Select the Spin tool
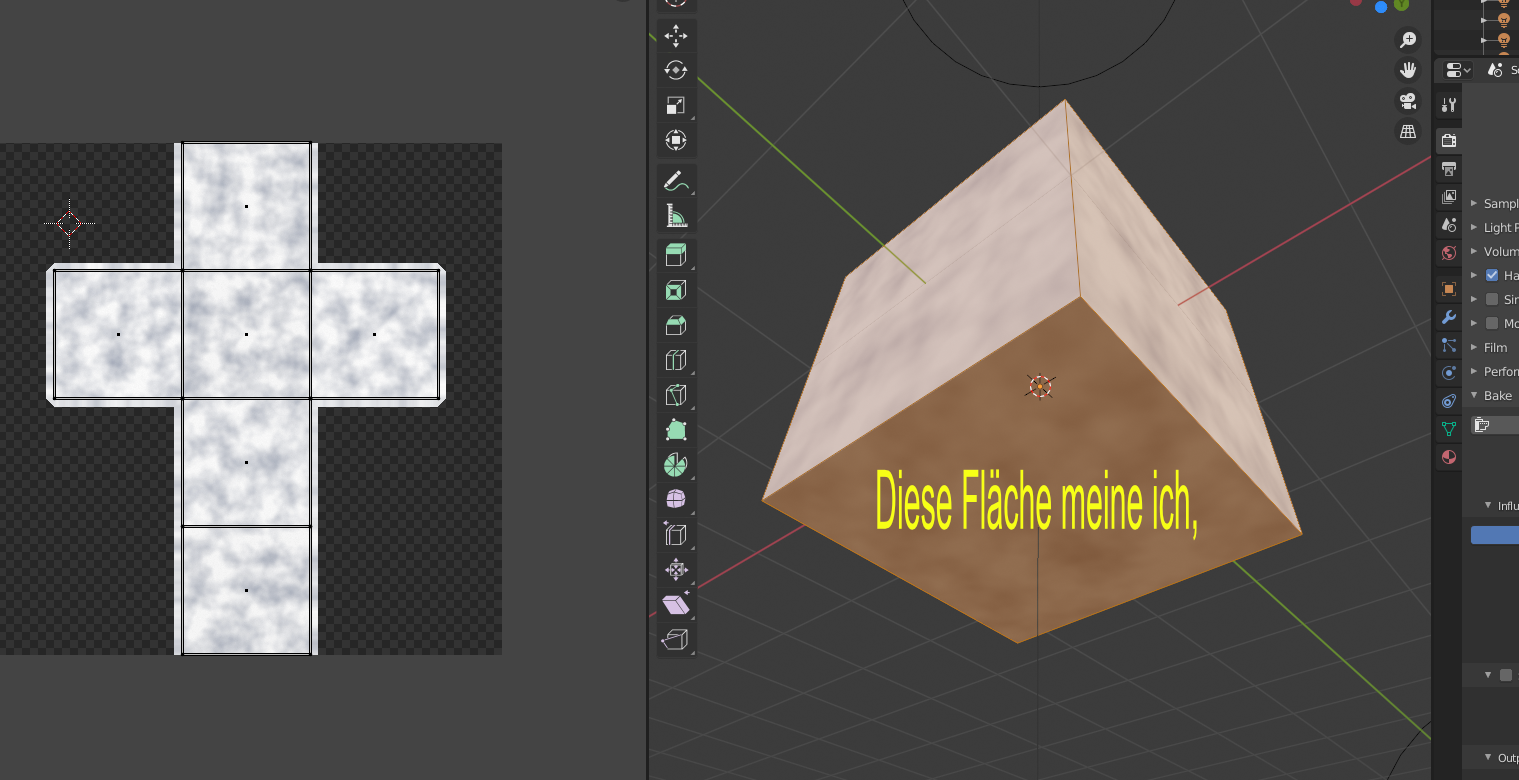The height and width of the screenshot is (780, 1519). pos(676,465)
